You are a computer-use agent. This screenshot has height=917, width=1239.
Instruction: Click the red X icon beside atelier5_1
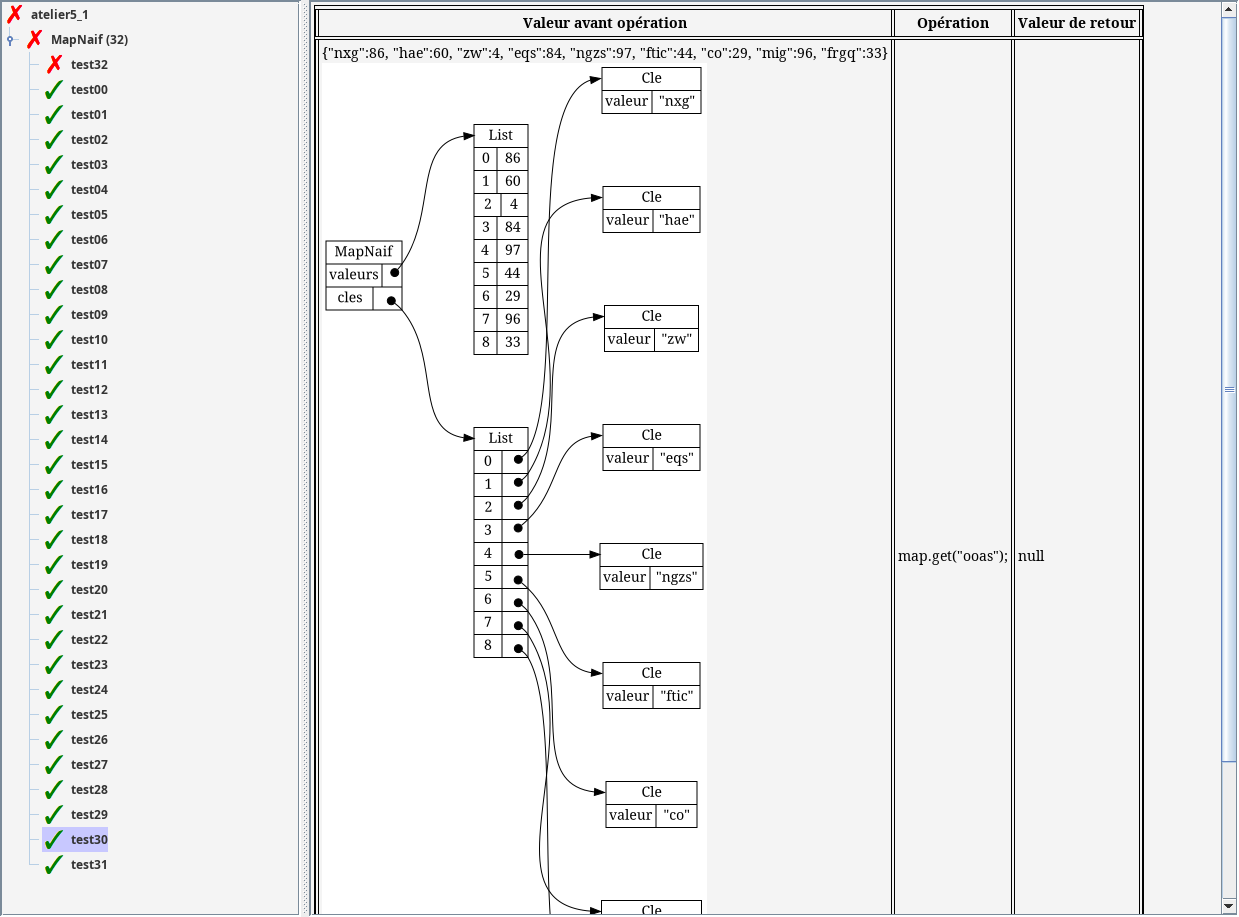coord(15,14)
